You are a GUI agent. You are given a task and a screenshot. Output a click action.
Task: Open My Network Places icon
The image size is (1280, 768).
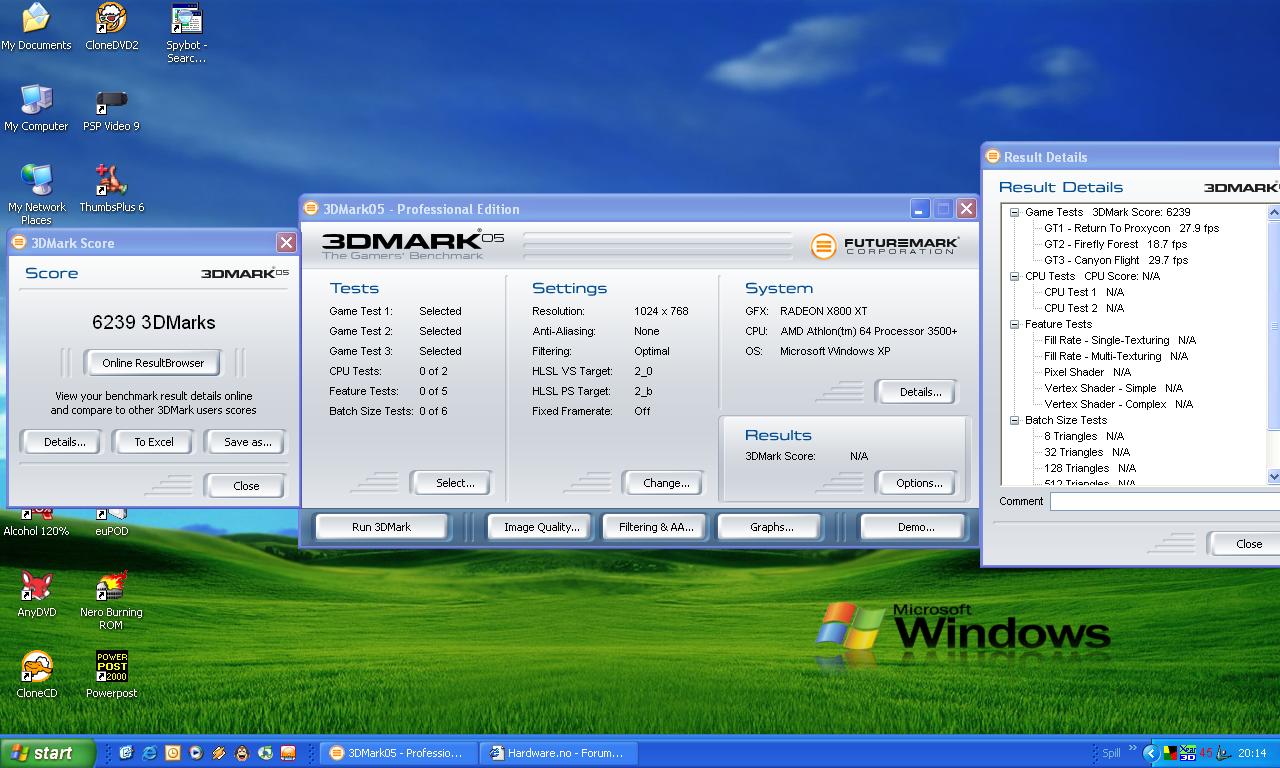(36, 195)
